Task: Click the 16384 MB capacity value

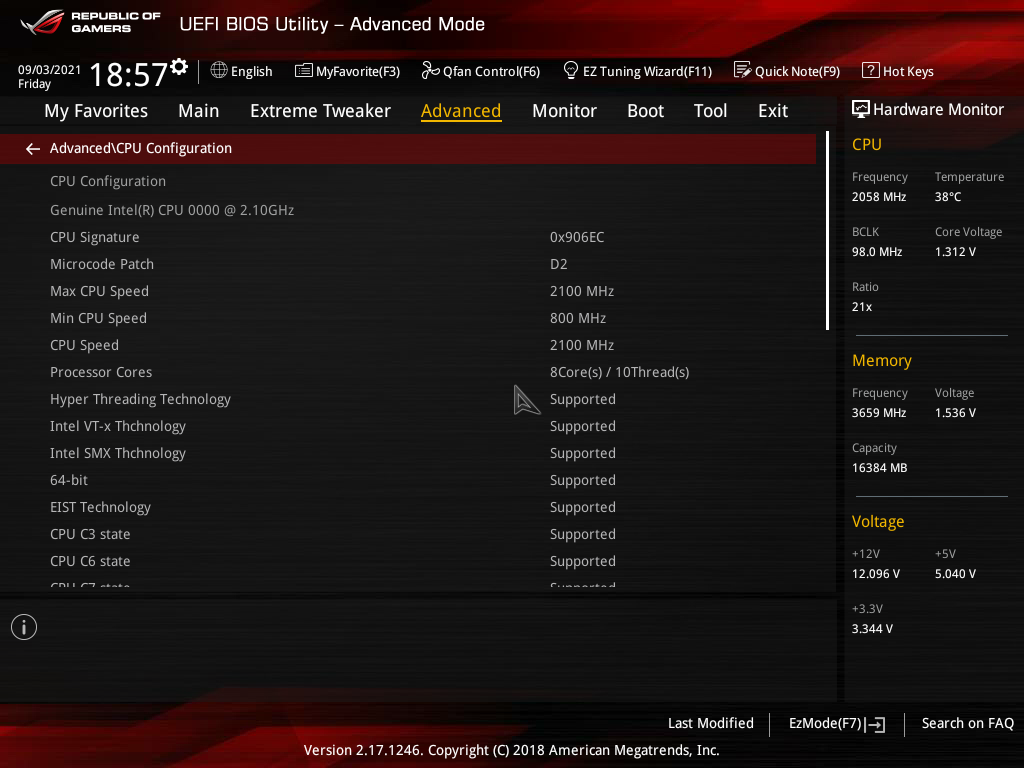Action: pos(879,468)
